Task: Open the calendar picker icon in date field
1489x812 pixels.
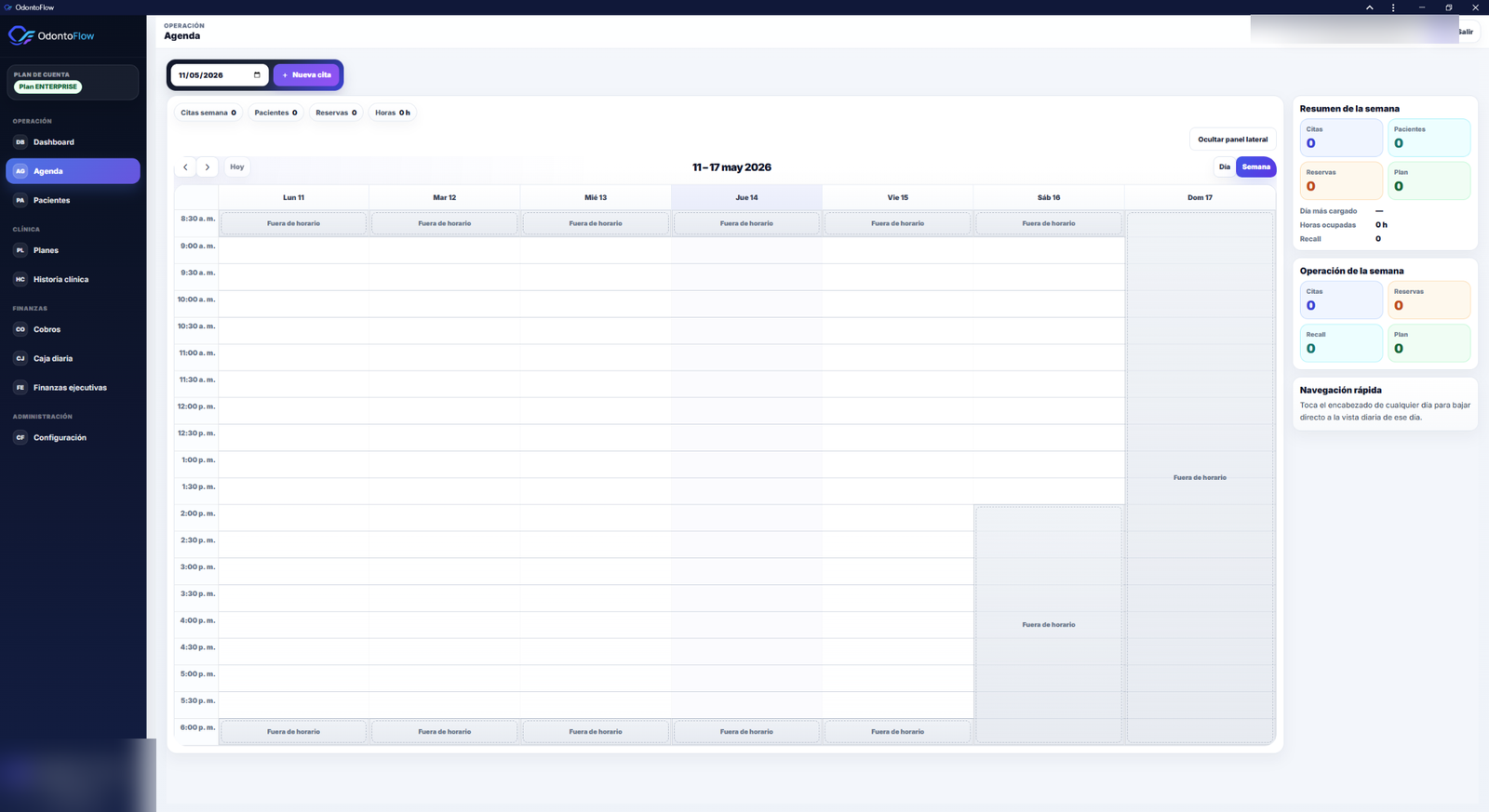Action: tap(257, 75)
